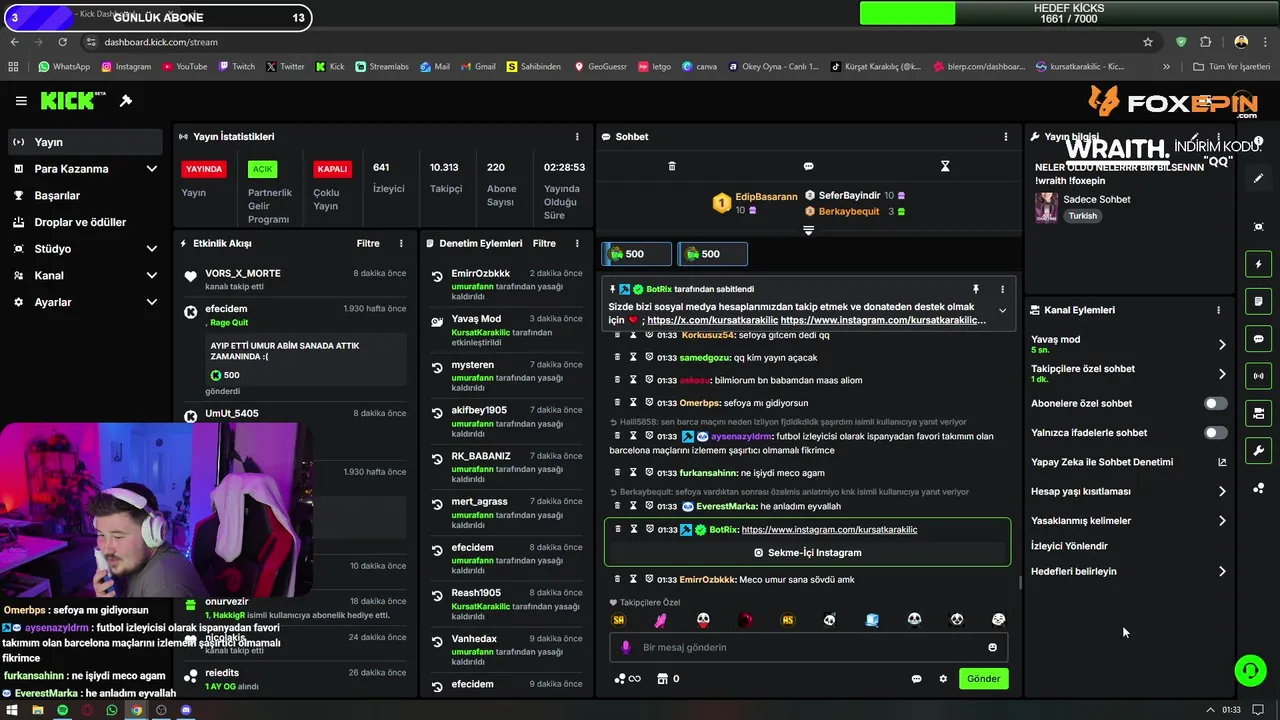Viewport: 1280px width, 720px height.
Task: Toggle Yalnızca ifadelerle sohbet switch
Action: point(1215,433)
